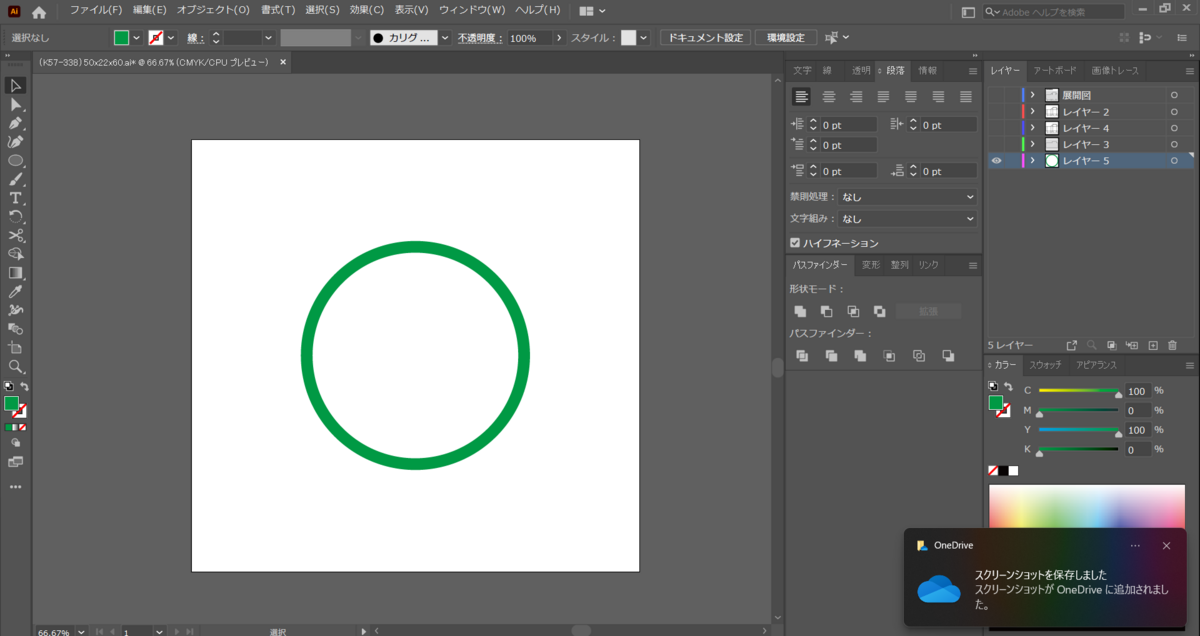Toggle lock column for レイヤー 5

1012,161
